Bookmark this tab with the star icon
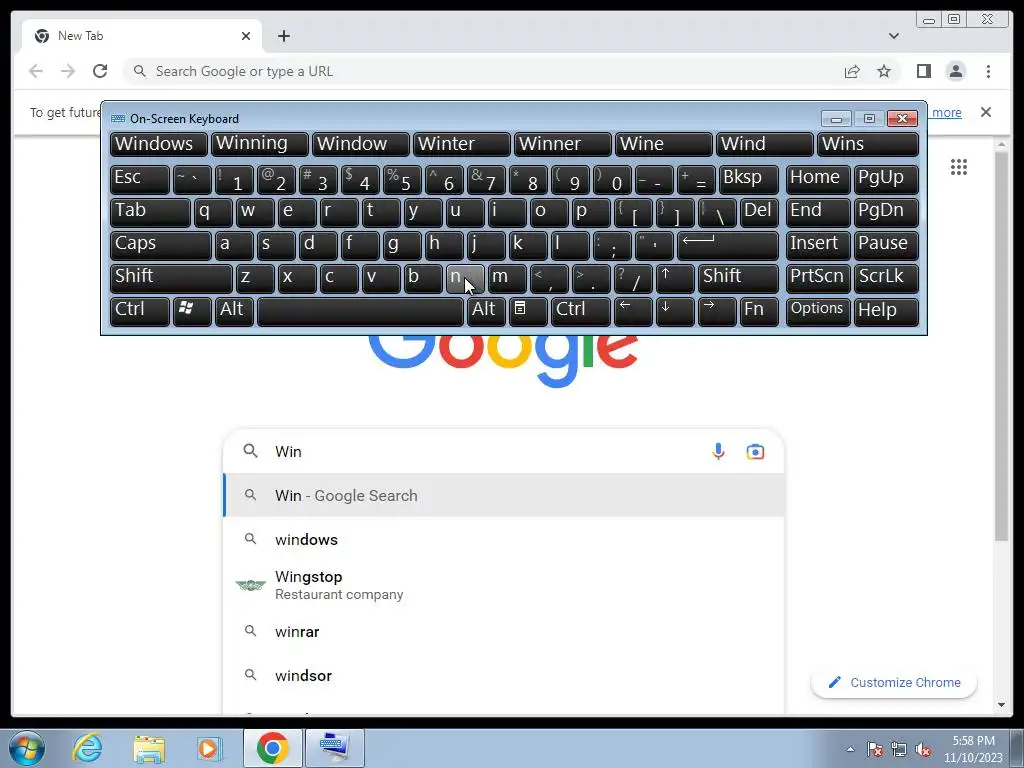Screen dimensions: 1024x768 coord(884,71)
